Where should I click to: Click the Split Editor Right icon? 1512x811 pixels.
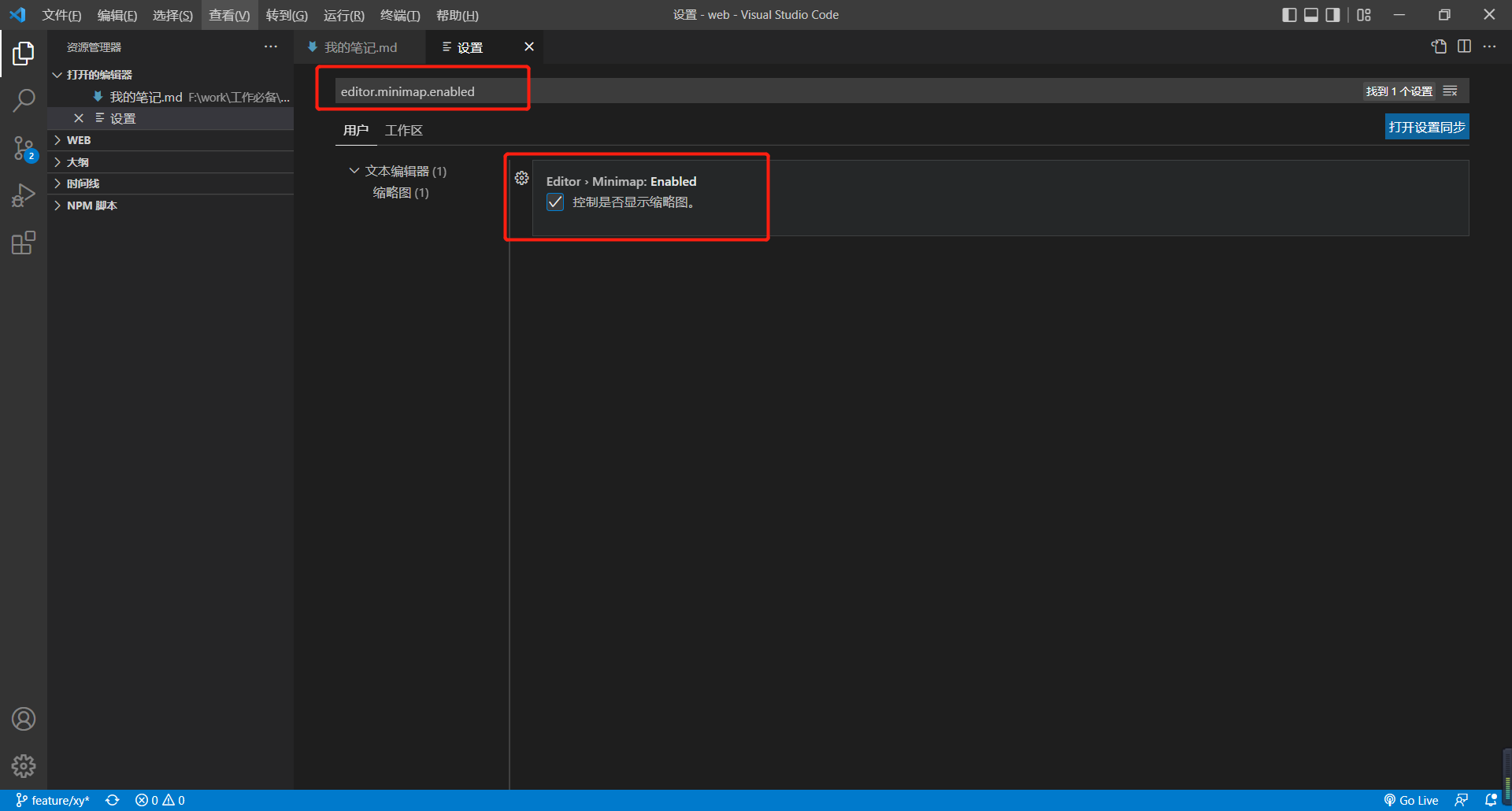point(1465,46)
